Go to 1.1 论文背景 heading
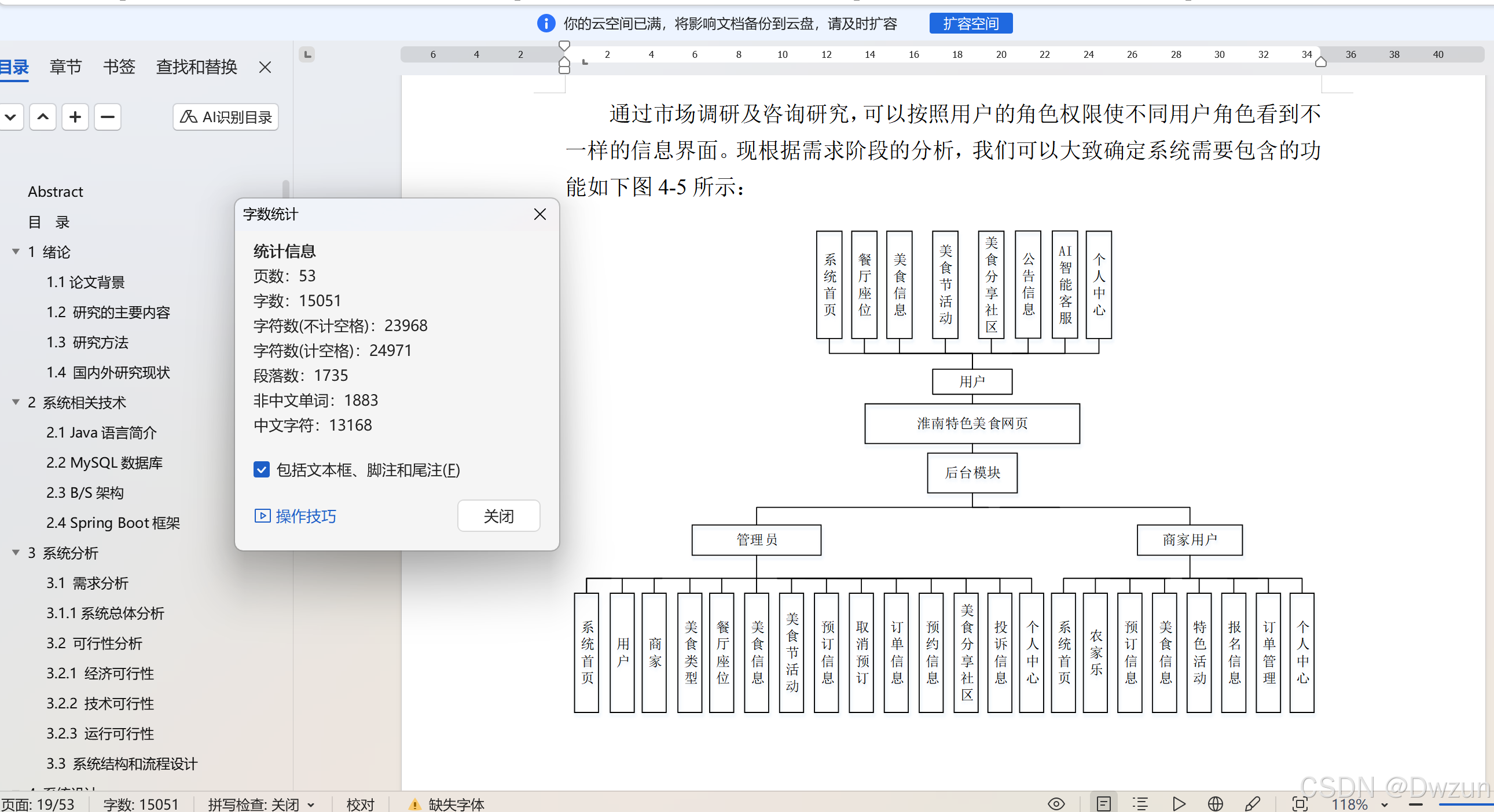Viewport: 1494px width, 812px height. (x=86, y=282)
